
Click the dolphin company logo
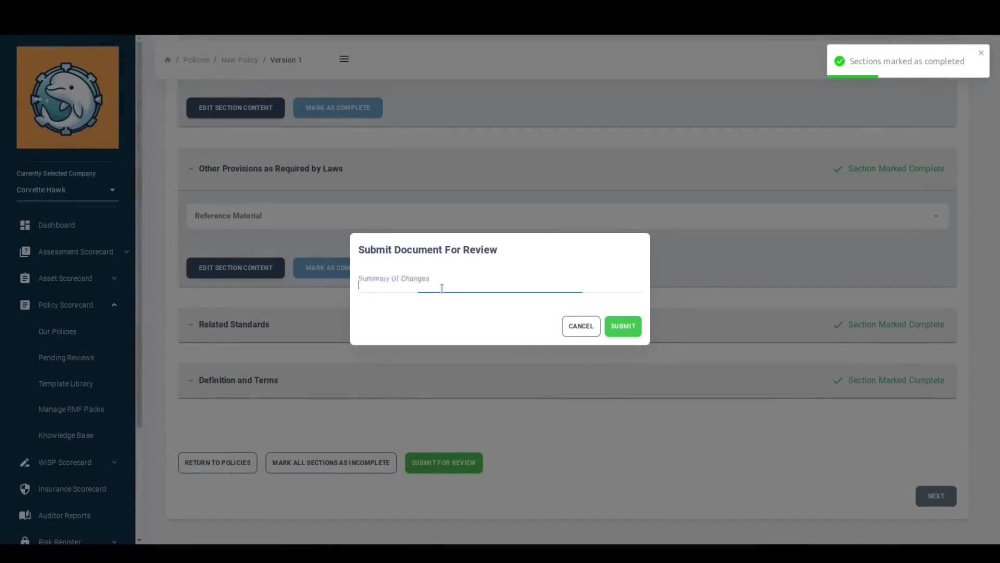click(68, 98)
